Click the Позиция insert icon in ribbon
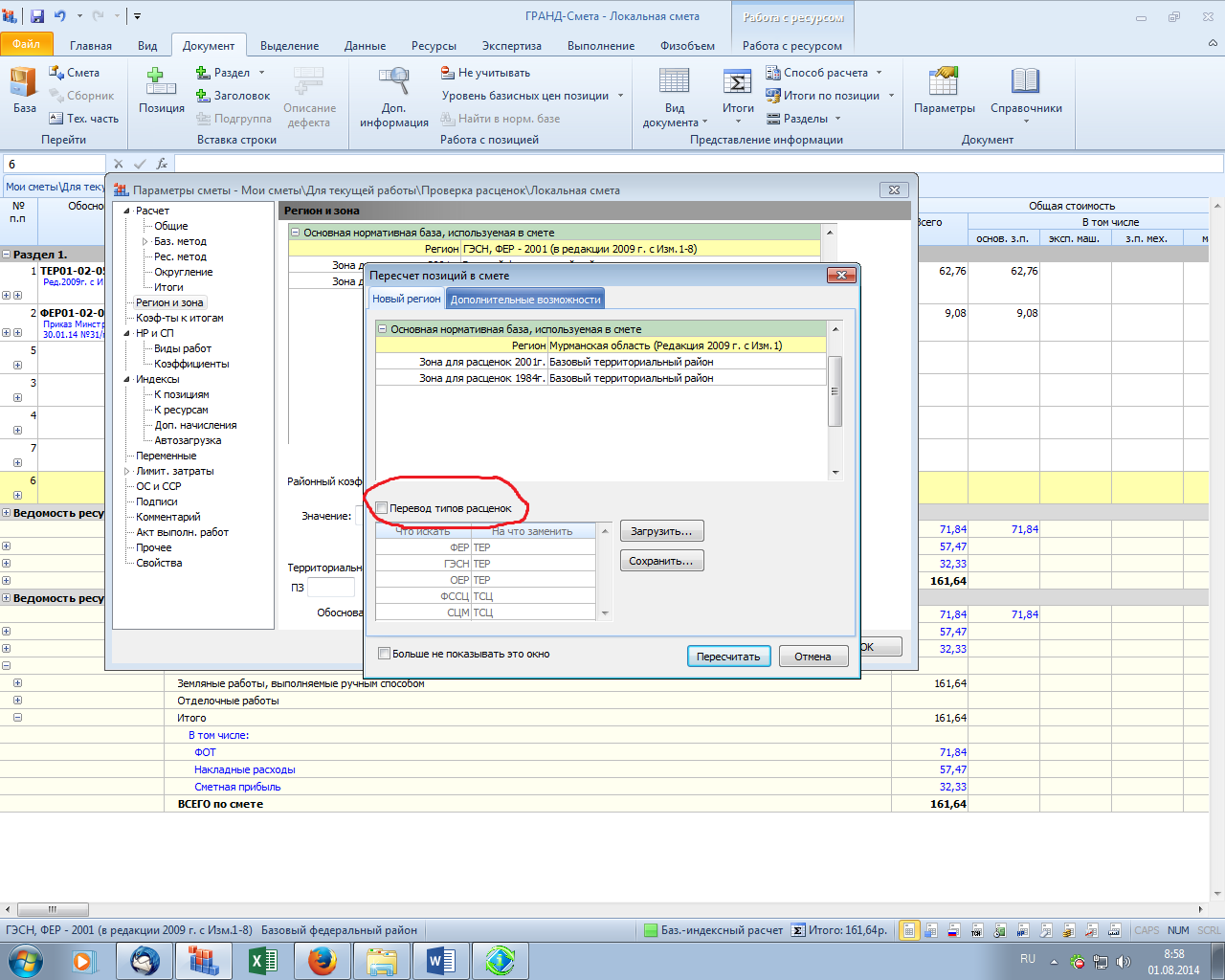 click(161, 83)
